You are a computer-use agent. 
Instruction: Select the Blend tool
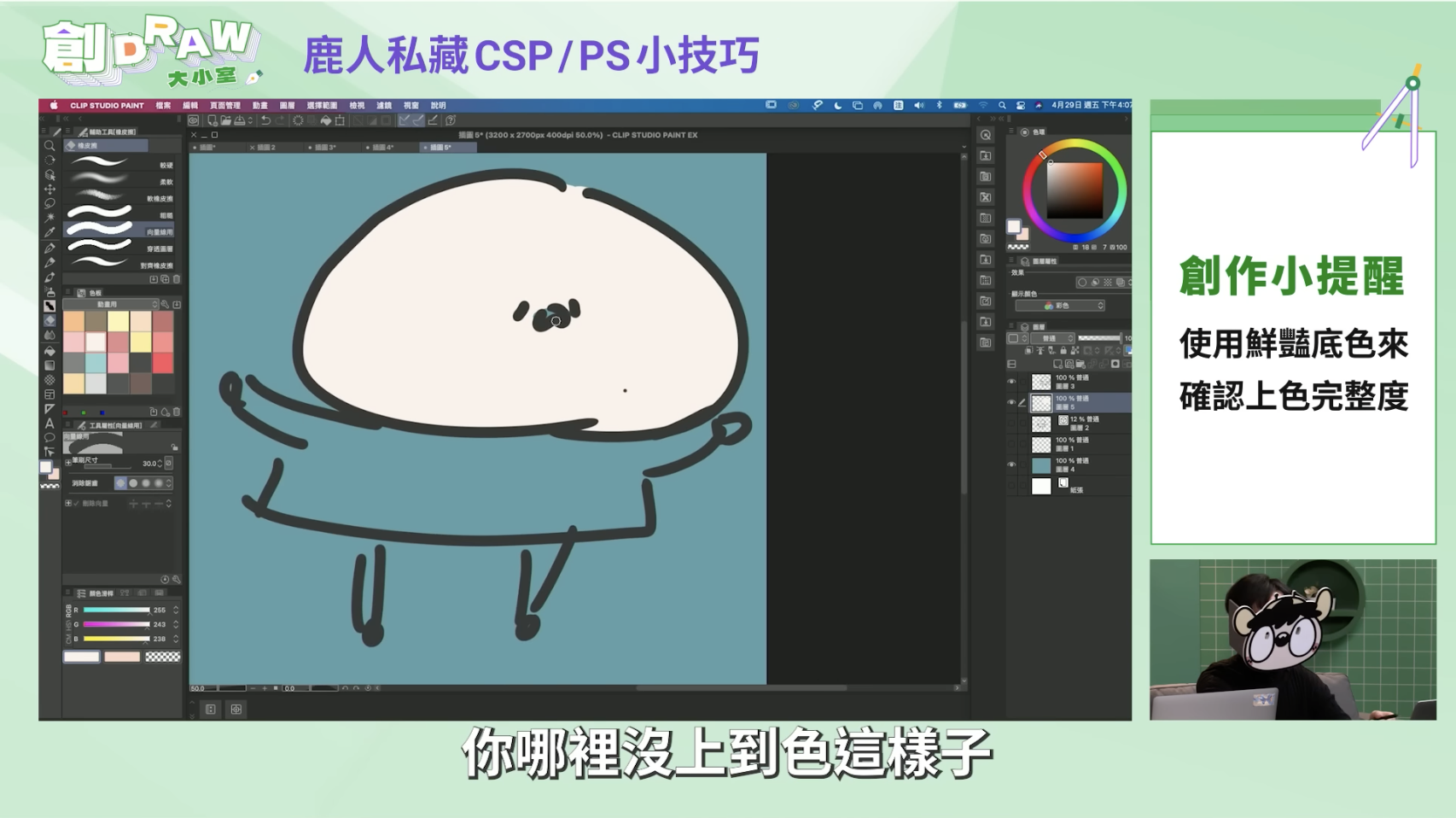click(x=50, y=335)
